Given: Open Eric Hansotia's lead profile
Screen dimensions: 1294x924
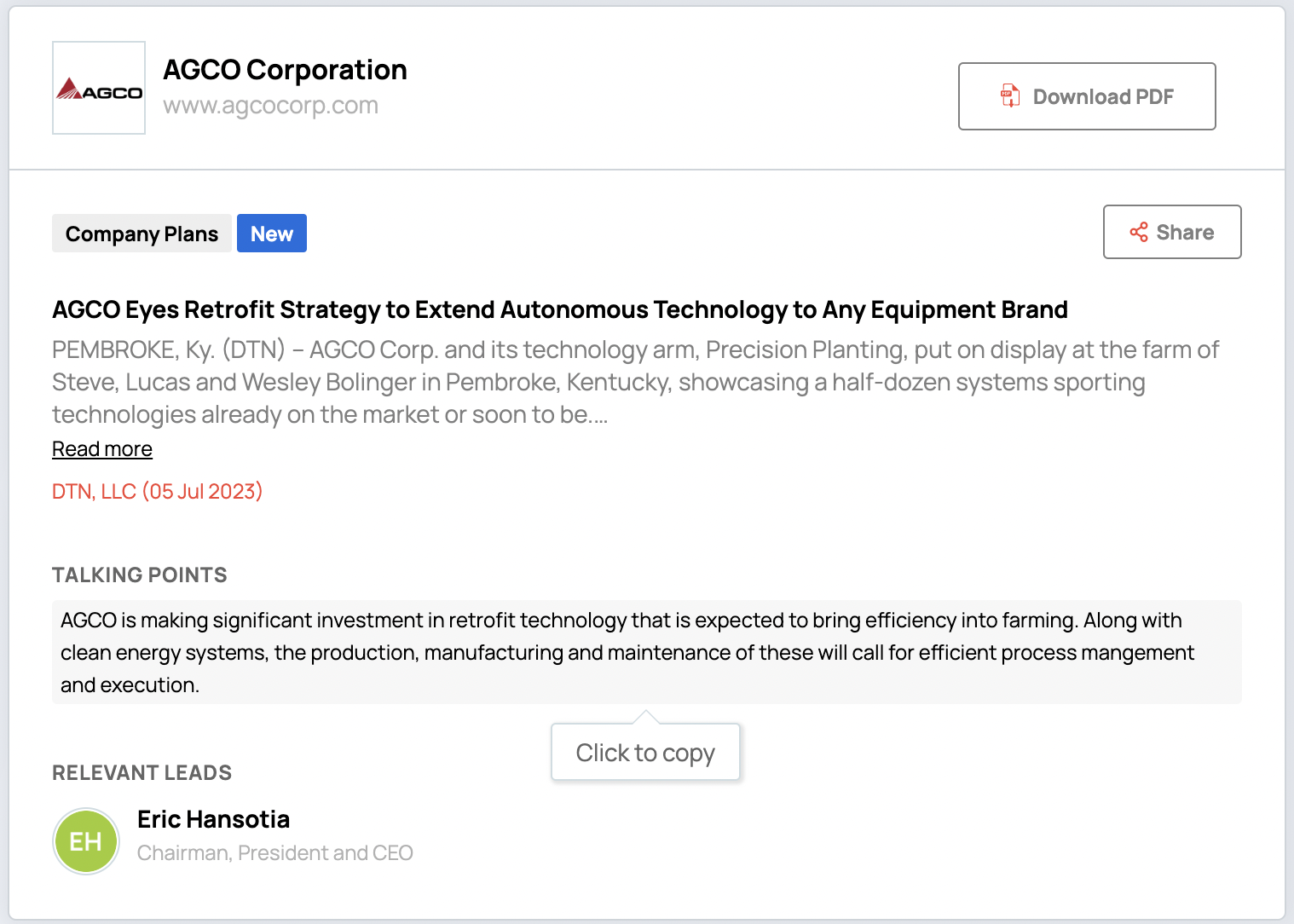Looking at the screenshot, I should pyautogui.click(x=213, y=819).
